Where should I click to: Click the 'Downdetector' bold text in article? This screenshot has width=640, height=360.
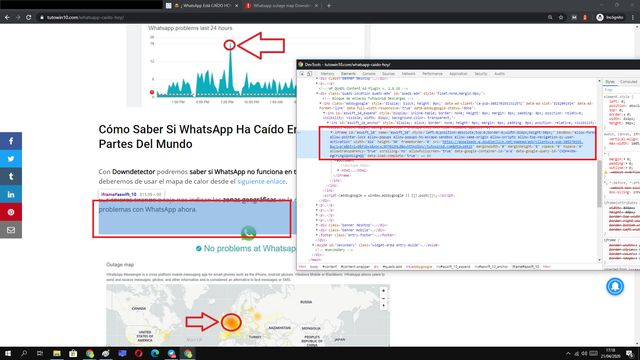pos(133,172)
